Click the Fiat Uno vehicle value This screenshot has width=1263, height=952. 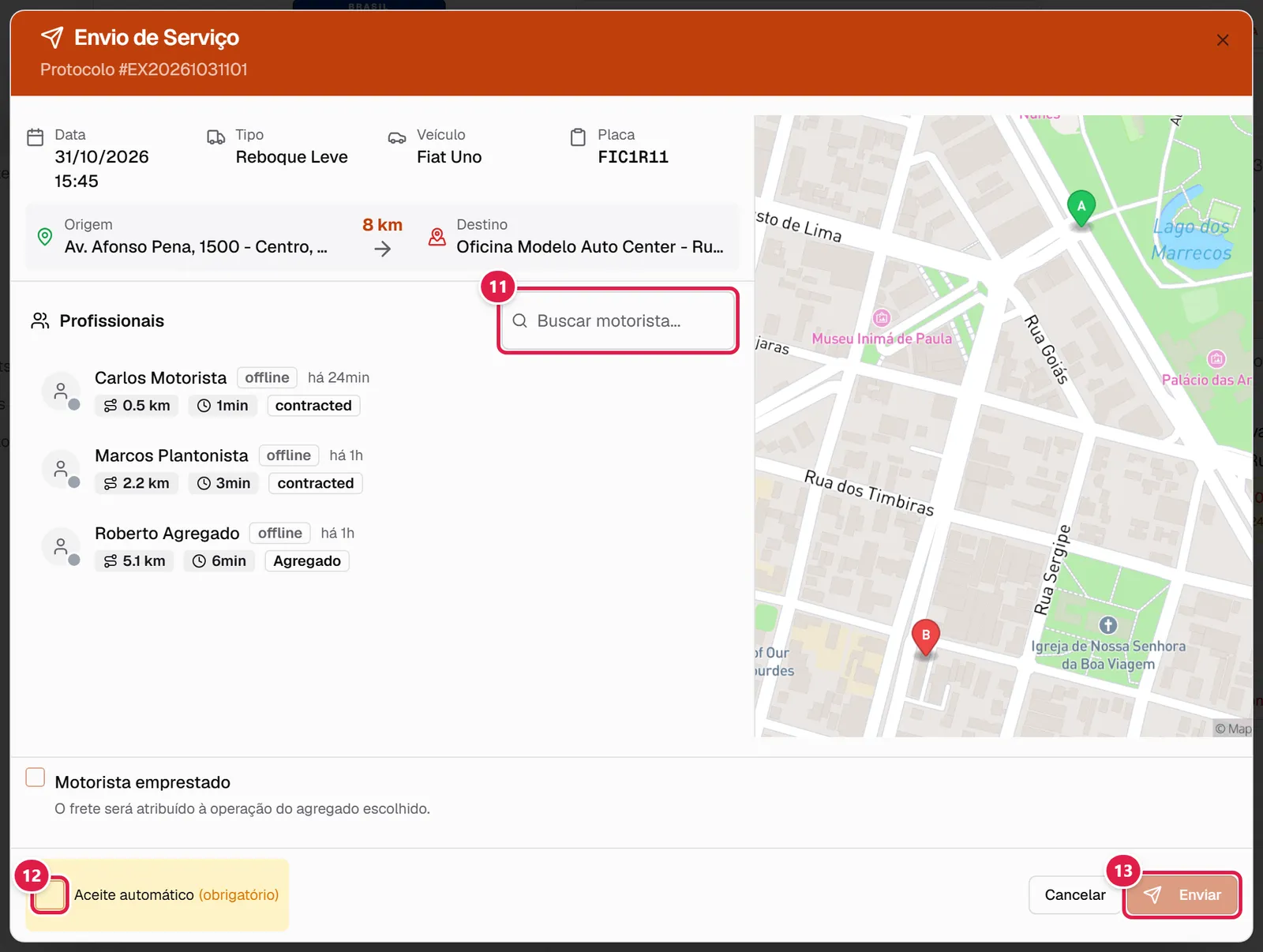[449, 157]
